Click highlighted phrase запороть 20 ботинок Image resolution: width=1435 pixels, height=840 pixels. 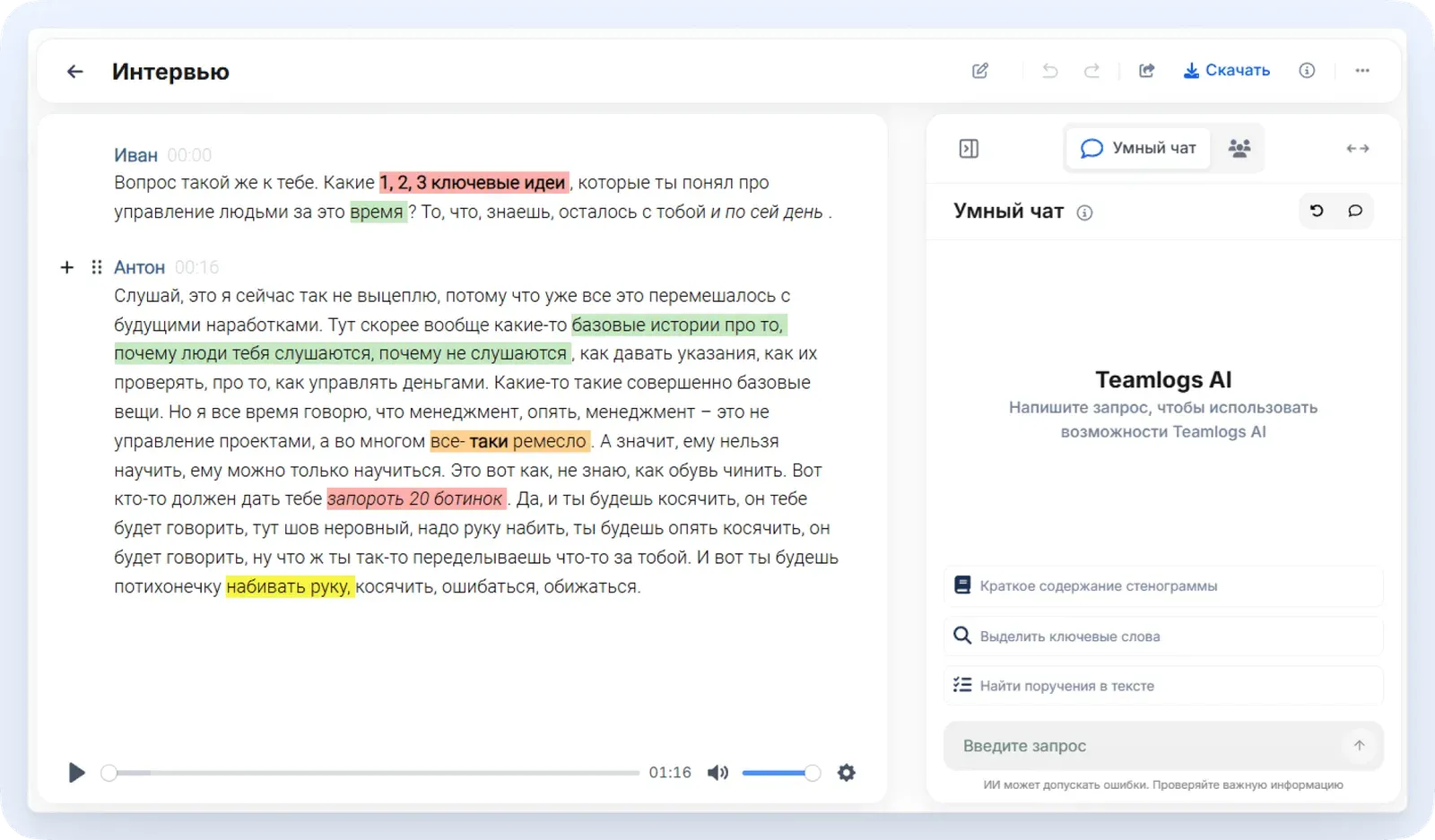(x=416, y=498)
